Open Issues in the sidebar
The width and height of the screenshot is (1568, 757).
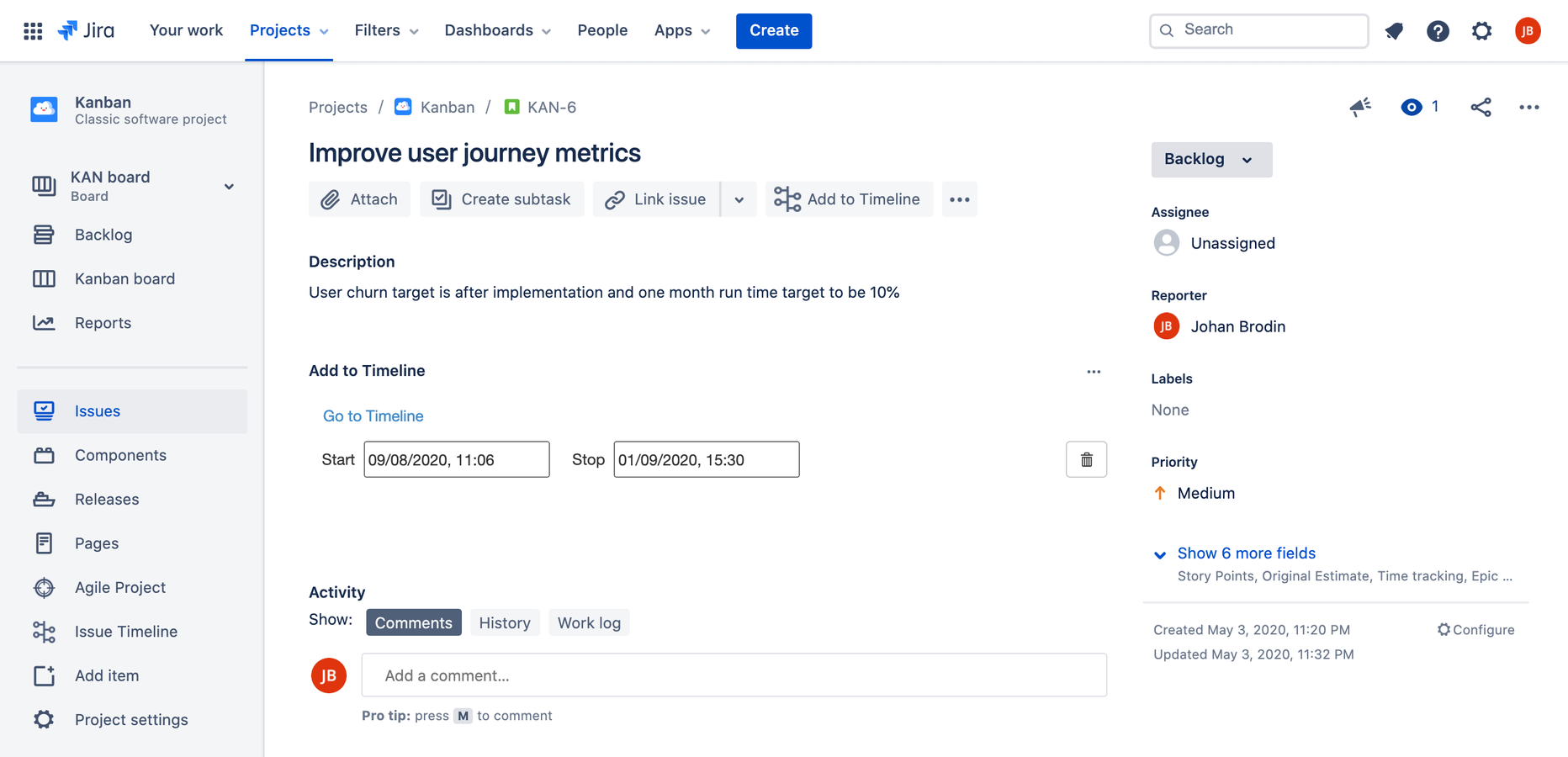(132, 411)
